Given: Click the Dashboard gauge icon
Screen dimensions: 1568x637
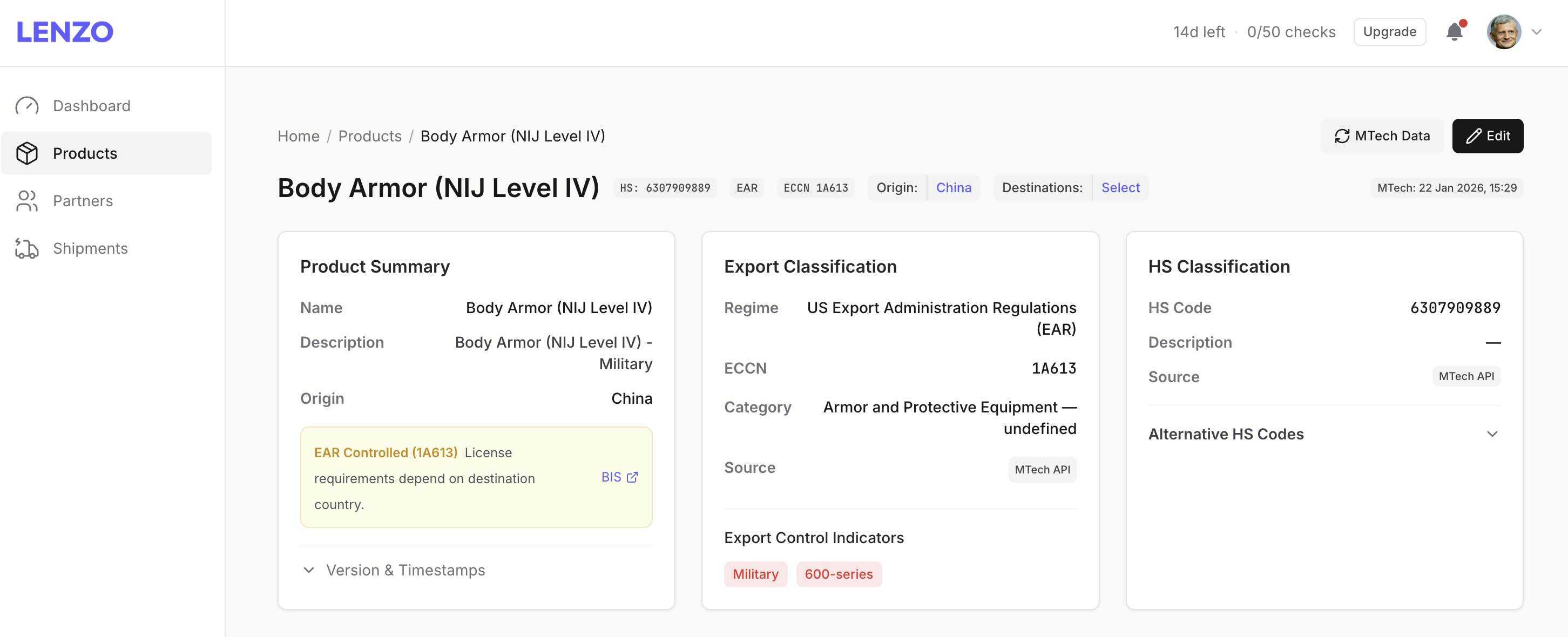Looking at the screenshot, I should point(27,106).
